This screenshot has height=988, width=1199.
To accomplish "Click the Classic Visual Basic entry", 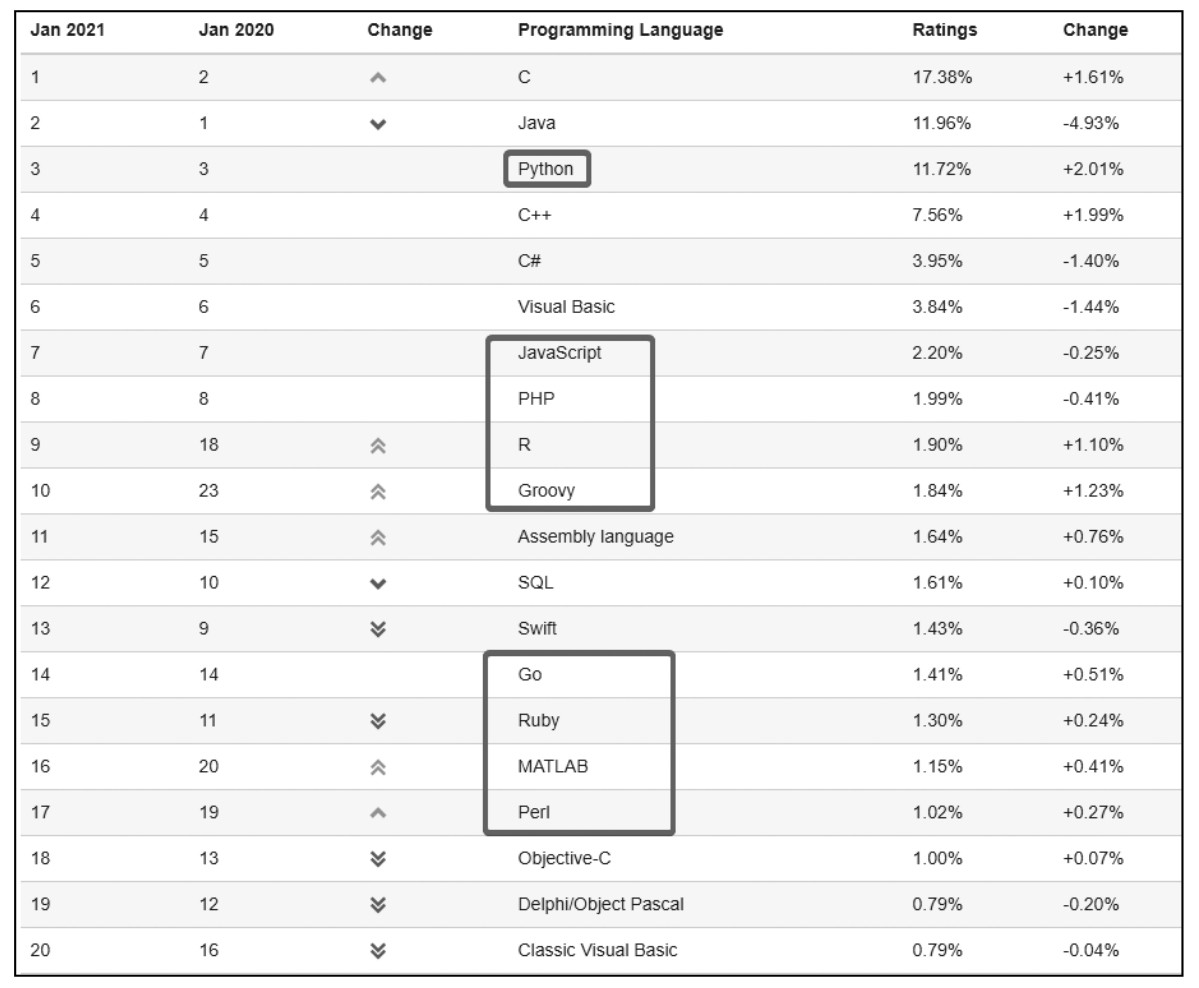I will 597,951.
